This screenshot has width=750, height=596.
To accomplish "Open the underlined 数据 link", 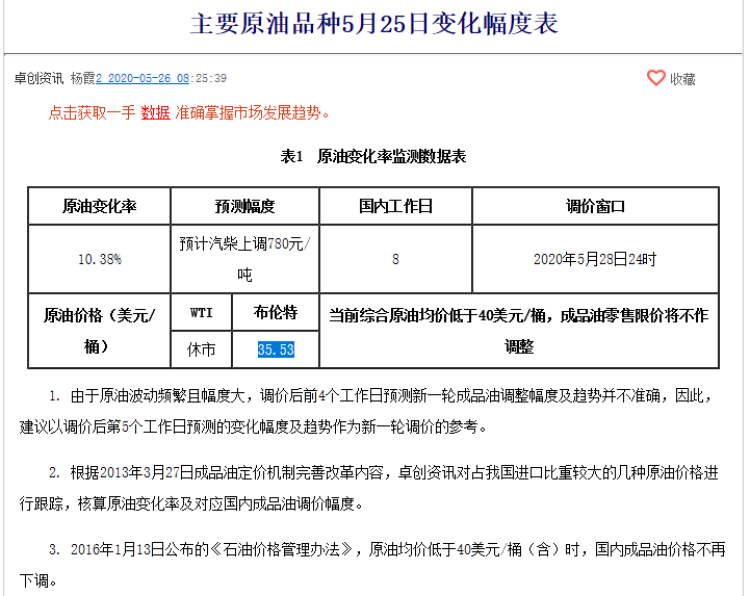I will pos(155,113).
